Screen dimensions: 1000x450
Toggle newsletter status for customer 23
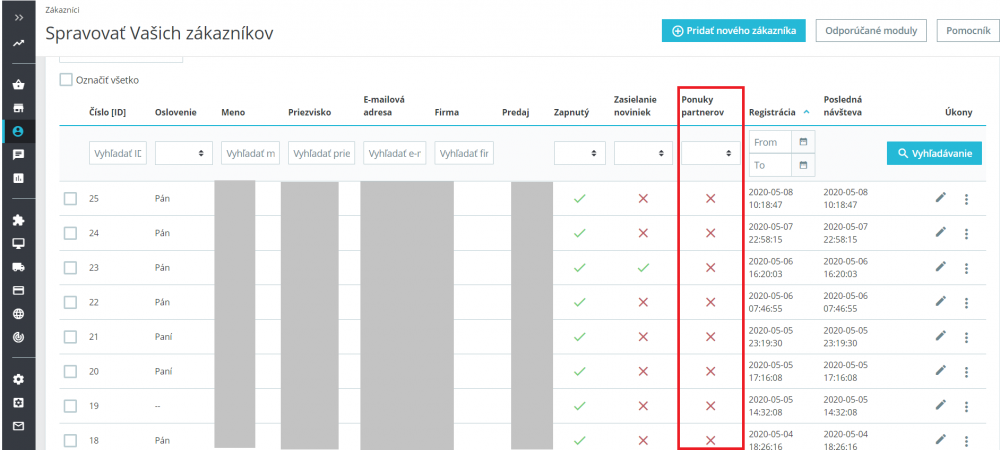pyautogui.click(x=643, y=268)
